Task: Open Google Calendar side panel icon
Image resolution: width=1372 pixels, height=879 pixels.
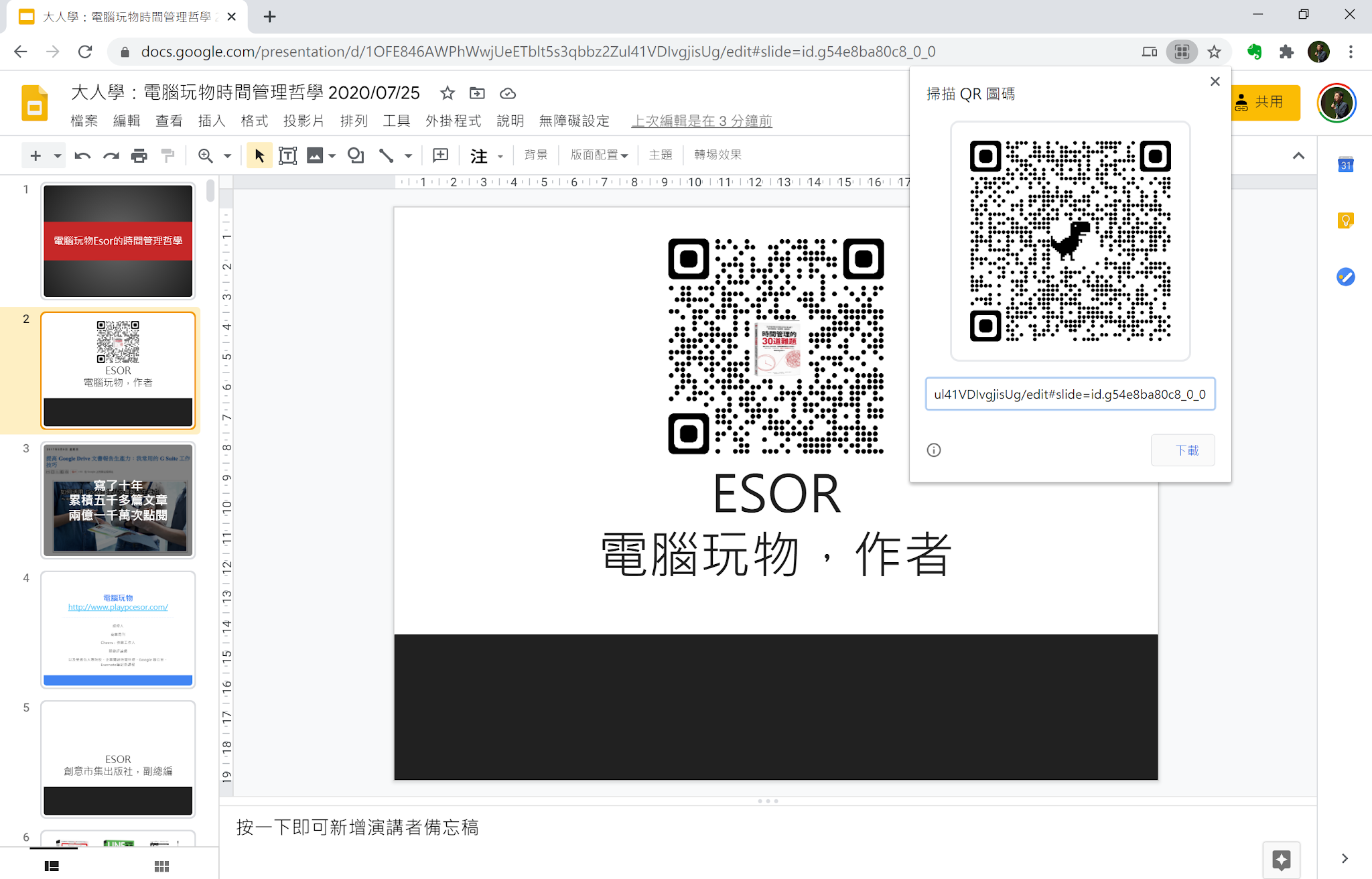Action: pyautogui.click(x=1345, y=165)
